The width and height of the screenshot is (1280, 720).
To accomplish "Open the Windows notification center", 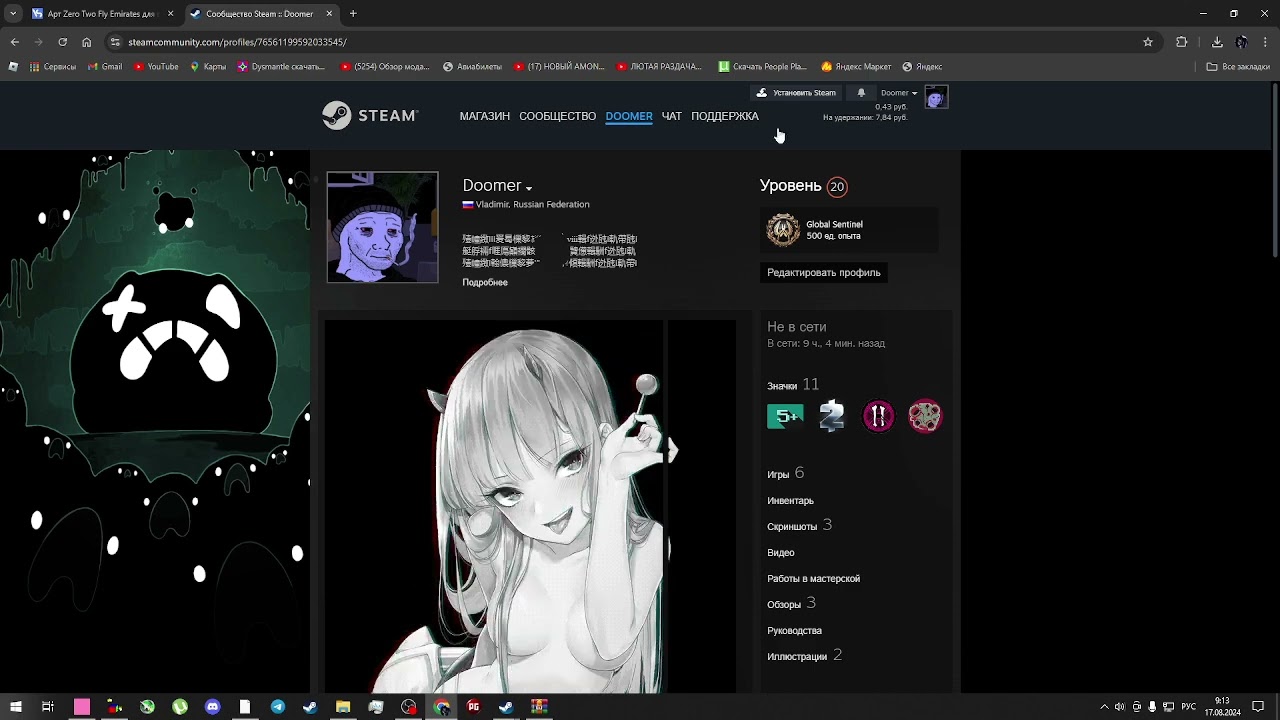I will coord(1258,707).
